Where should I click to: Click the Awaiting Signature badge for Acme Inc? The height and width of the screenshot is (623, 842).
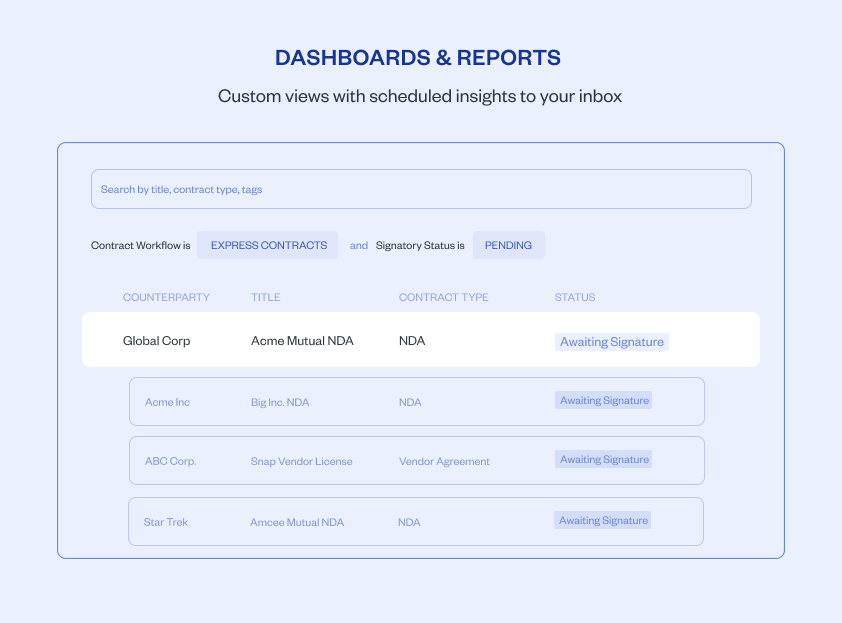point(603,399)
